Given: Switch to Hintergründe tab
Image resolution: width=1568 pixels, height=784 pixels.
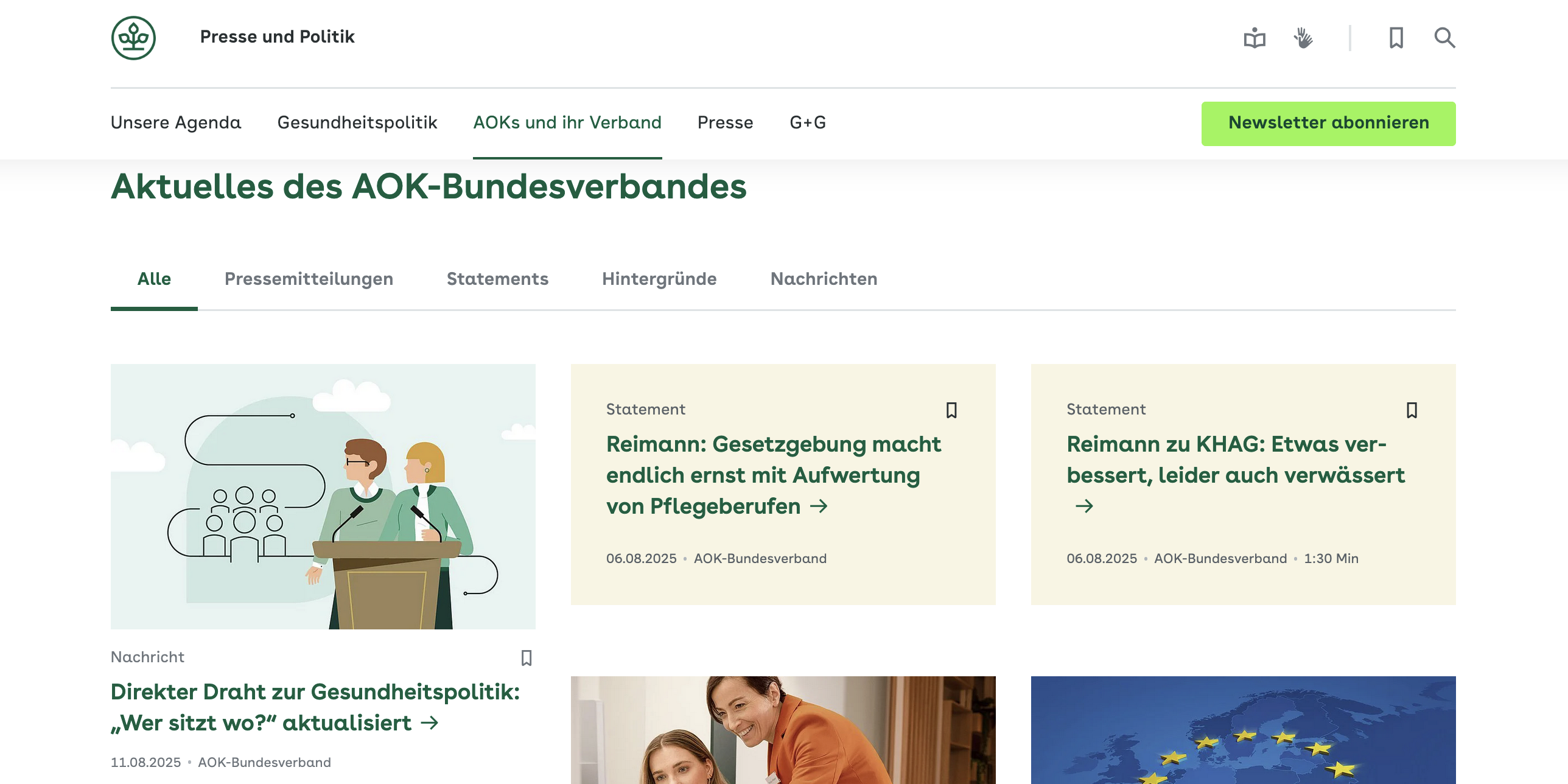Looking at the screenshot, I should pos(659,279).
